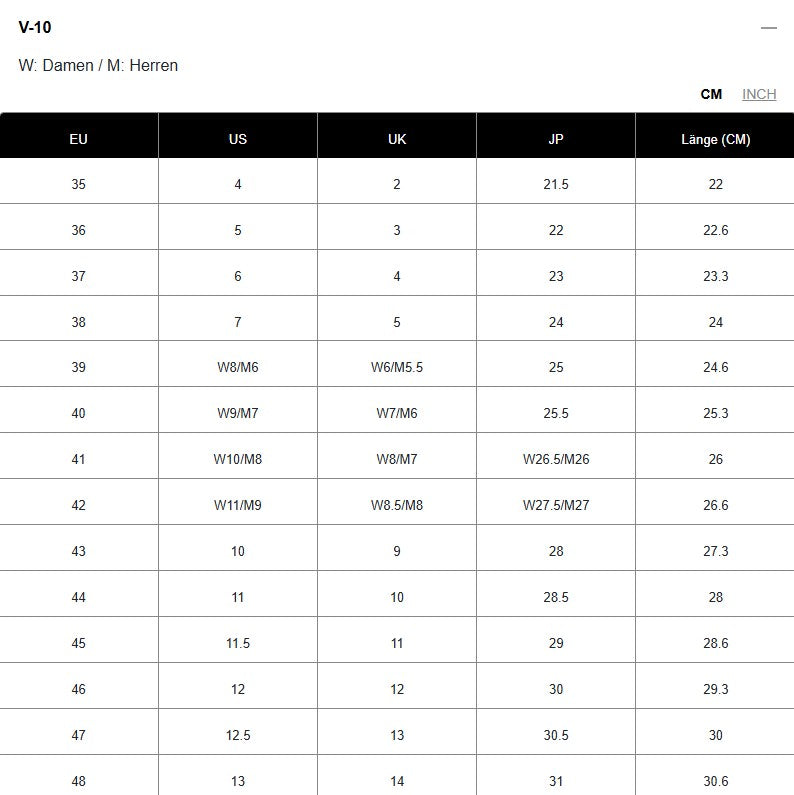Click the UK column header
794x795 pixels.
coord(397,139)
